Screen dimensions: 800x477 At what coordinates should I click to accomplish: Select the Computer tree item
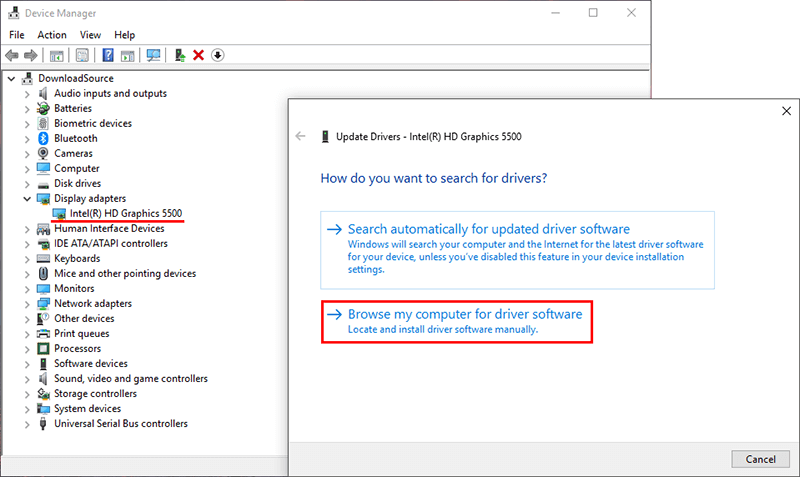pyautogui.click(x=77, y=168)
